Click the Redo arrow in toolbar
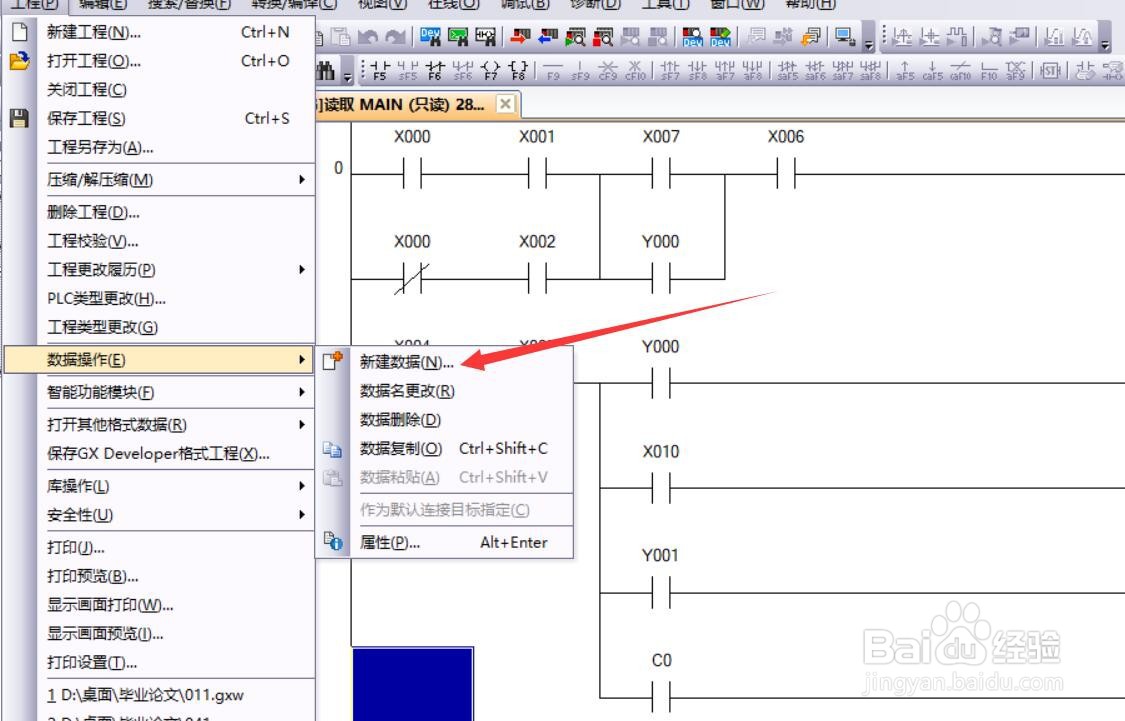 pyautogui.click(x=395, y=36)
